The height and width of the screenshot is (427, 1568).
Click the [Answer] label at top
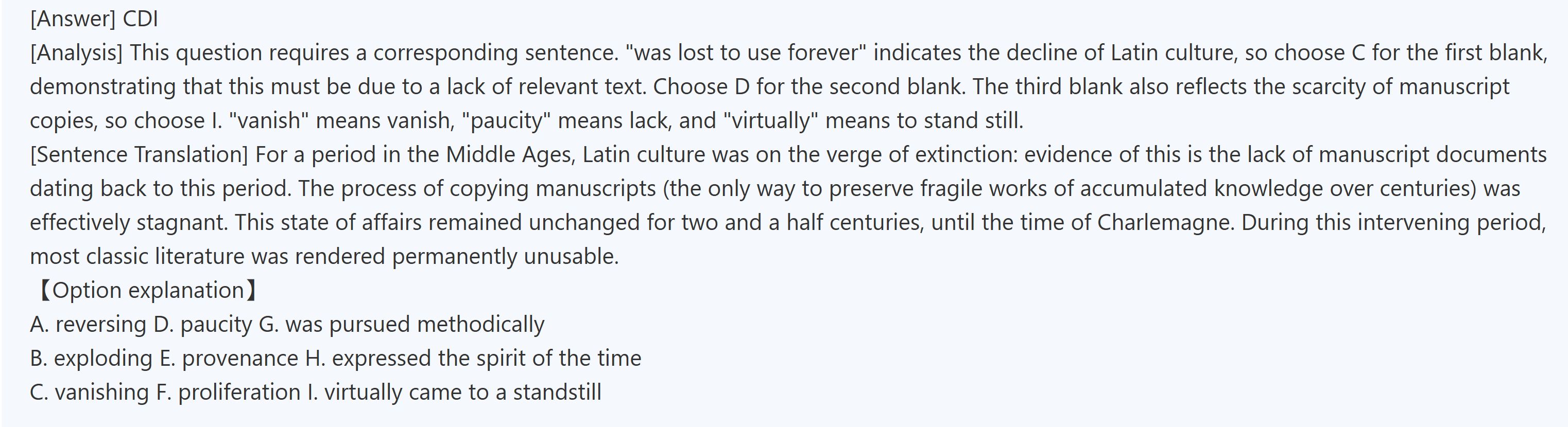73,19
